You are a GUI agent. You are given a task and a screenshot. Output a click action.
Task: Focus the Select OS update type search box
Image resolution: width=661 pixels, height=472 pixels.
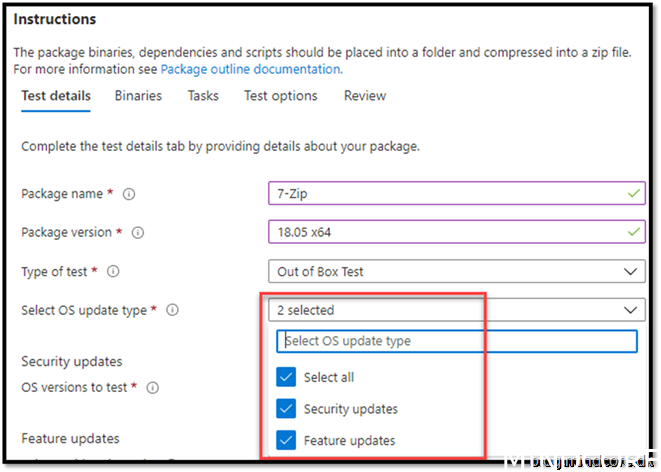[456, 341]
